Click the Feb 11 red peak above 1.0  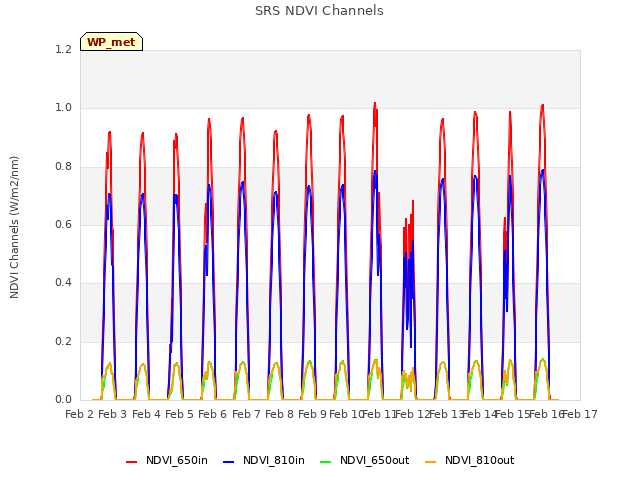(375, 105)
